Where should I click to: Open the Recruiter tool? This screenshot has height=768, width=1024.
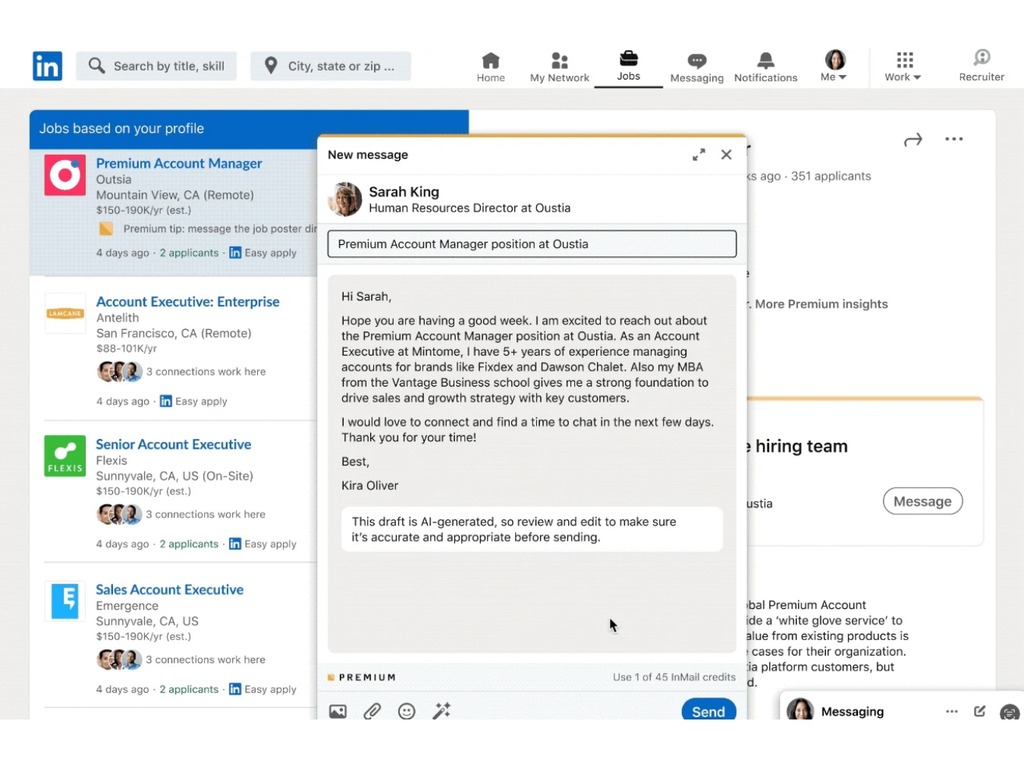(x=981, y=66)
